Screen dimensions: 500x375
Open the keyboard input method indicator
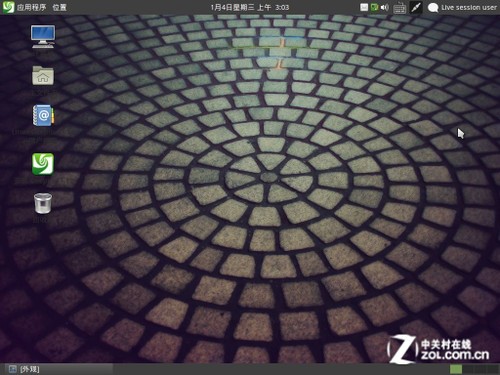pos(399,8)
